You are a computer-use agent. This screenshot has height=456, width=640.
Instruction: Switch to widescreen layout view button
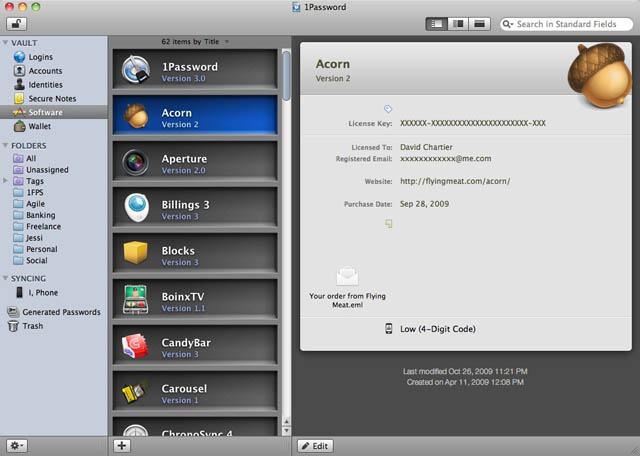click(479, 24)
